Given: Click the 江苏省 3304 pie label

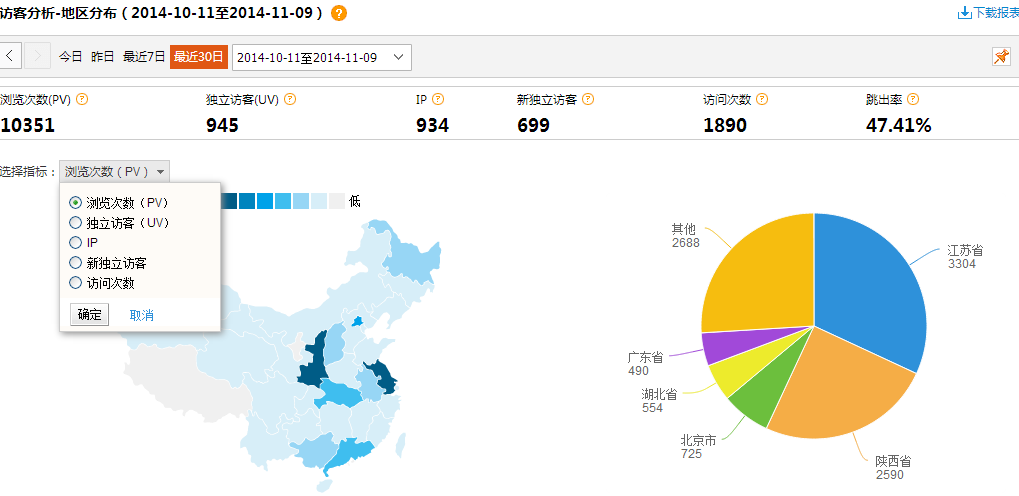Looking at the screenshot, I should (964, 257).
